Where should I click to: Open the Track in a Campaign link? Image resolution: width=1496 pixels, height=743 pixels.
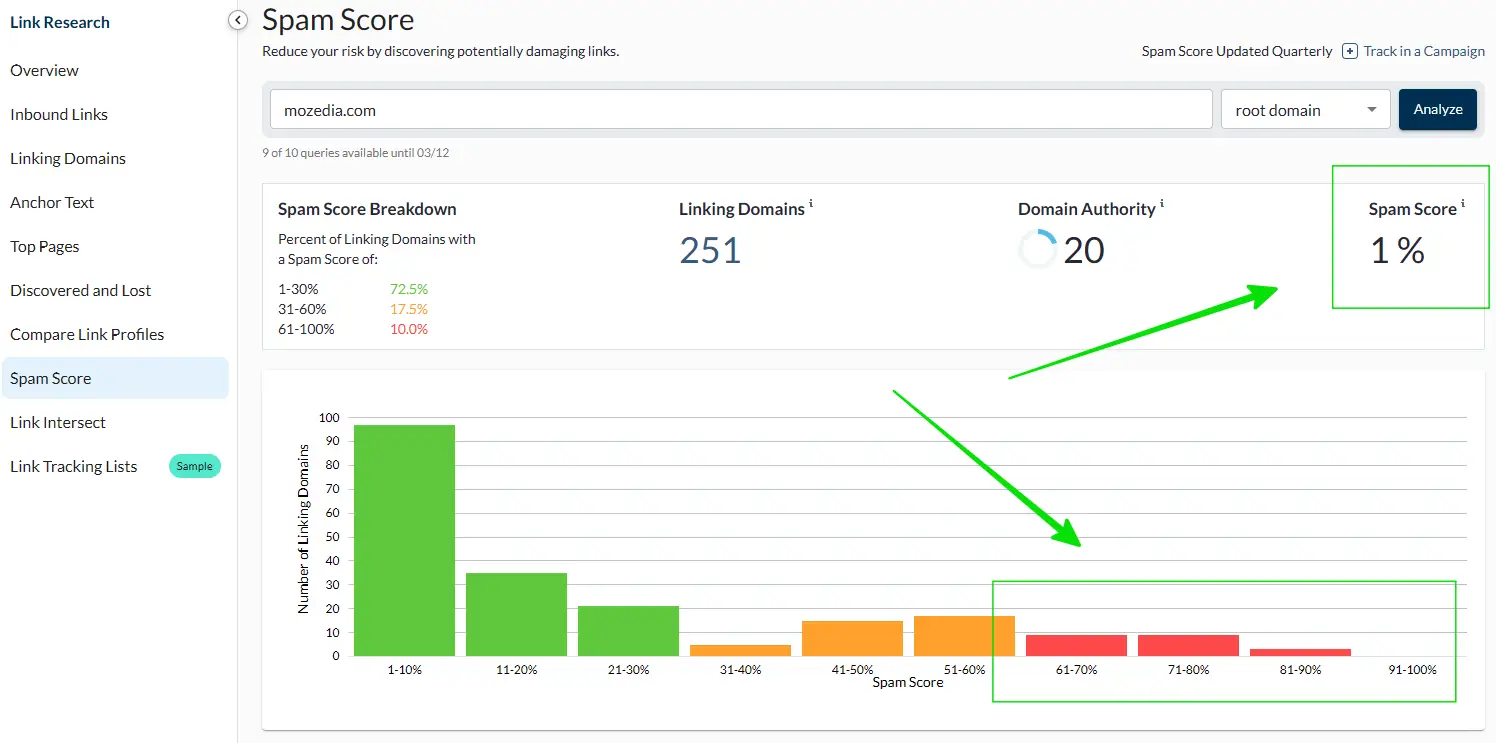1423,51
